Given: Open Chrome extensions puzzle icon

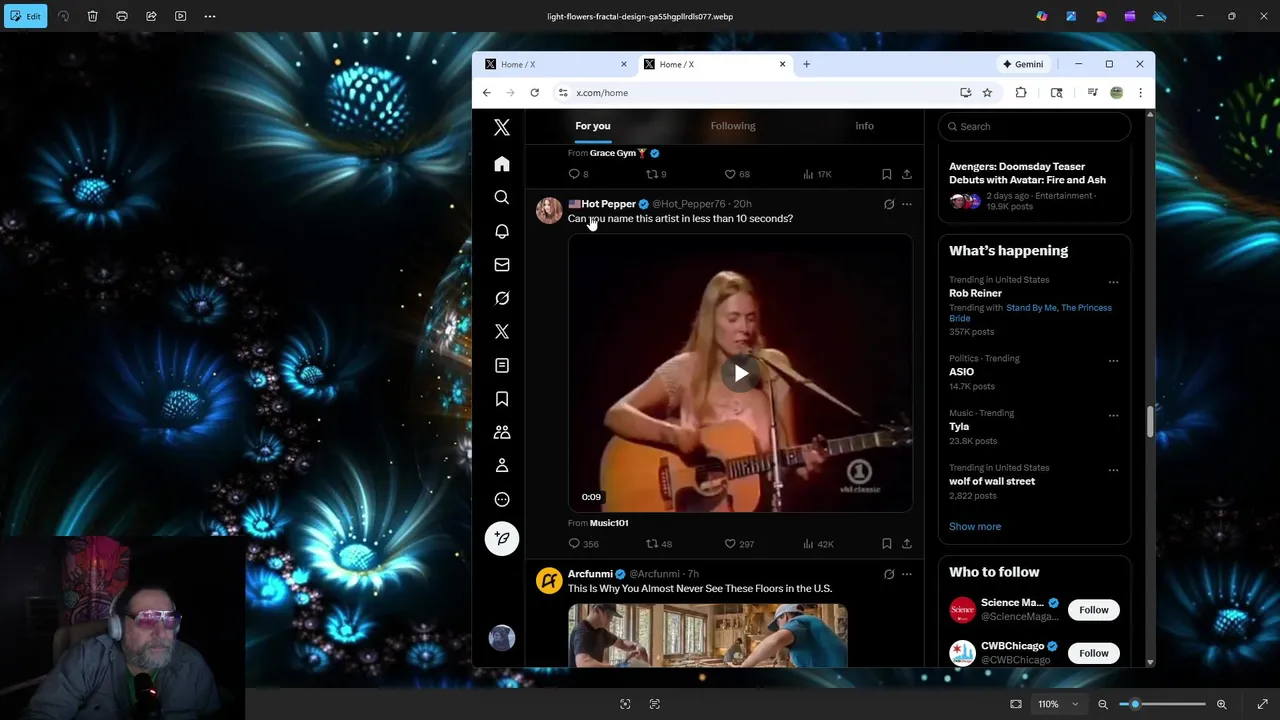Looking at the screenshot, I should coord(1021,93).
